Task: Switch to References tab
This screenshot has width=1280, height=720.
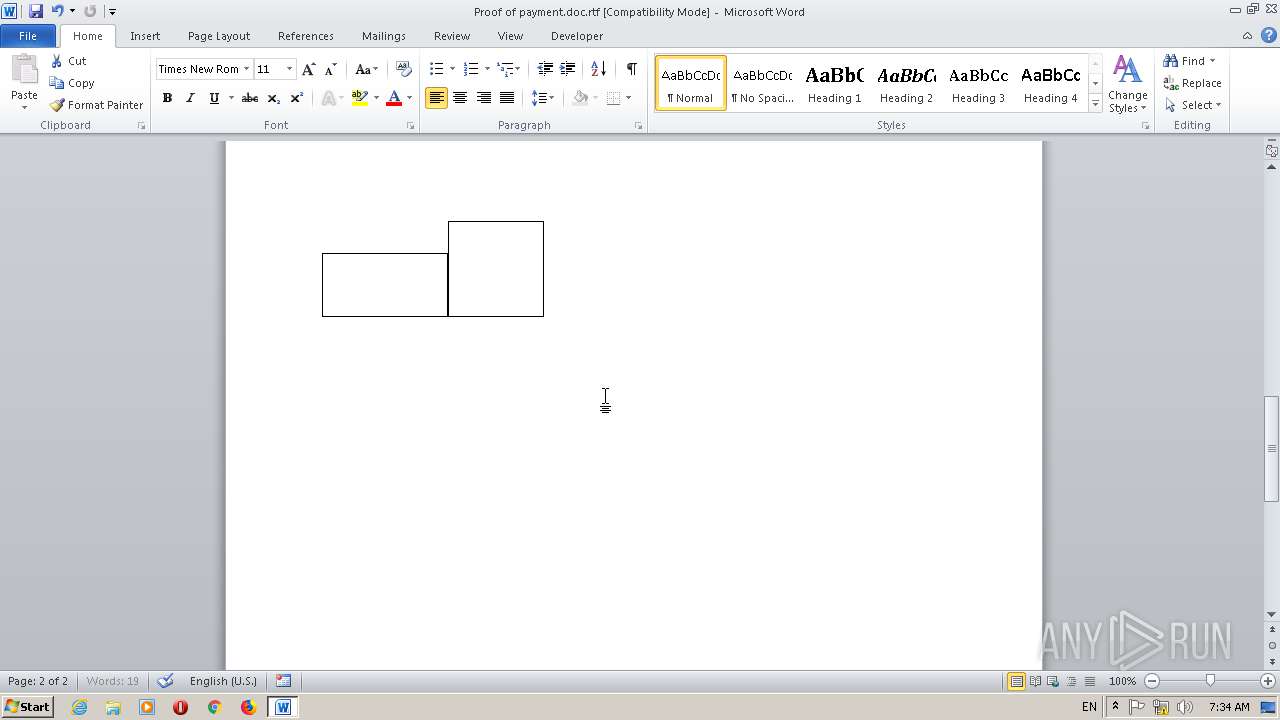Action: [306, 36]
